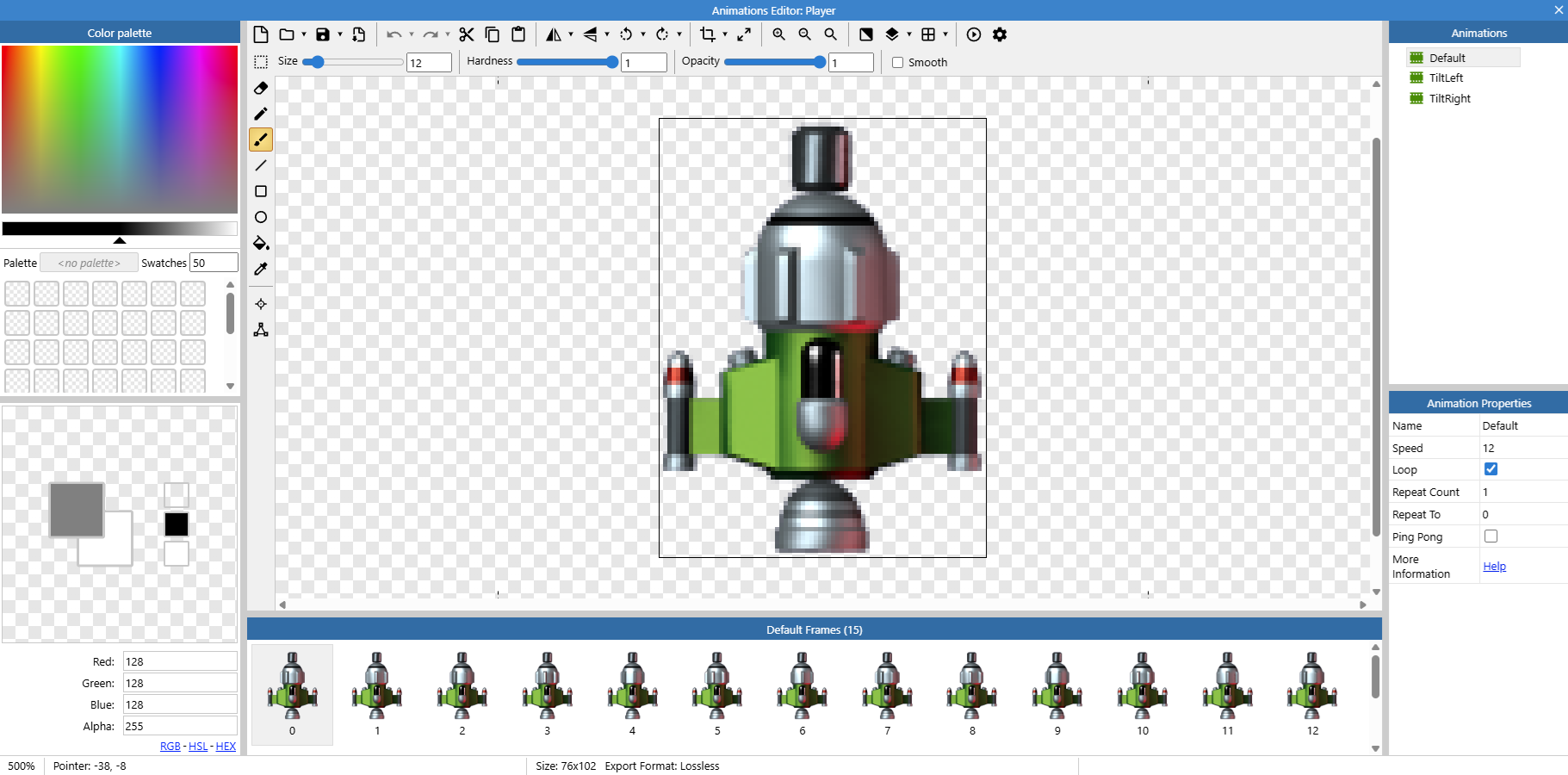Cut selection with scissors icon
This screenshot has height=775, width=1568.
[467, 34]
